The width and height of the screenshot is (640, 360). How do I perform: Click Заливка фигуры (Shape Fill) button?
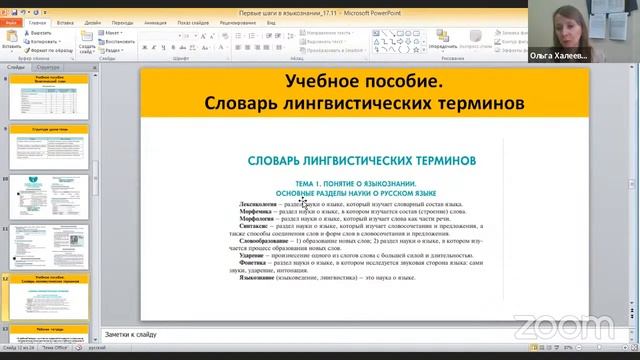pyautogui.click(x=511, y=33)
